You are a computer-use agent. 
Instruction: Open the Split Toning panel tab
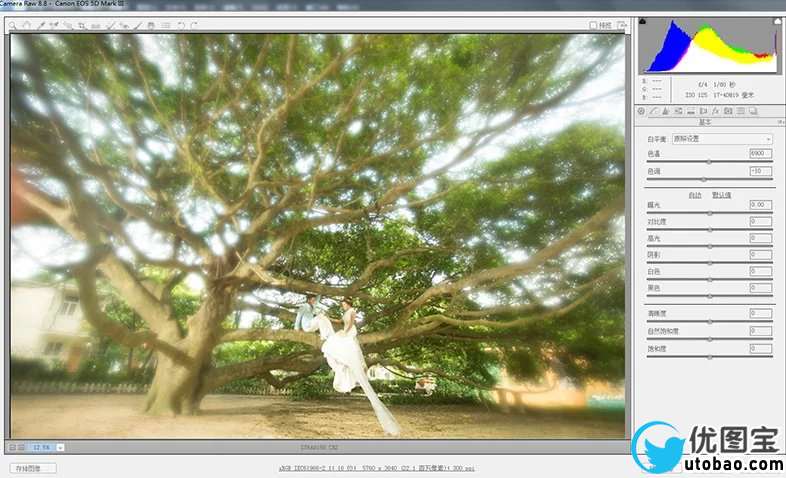(x=691, y=111)
